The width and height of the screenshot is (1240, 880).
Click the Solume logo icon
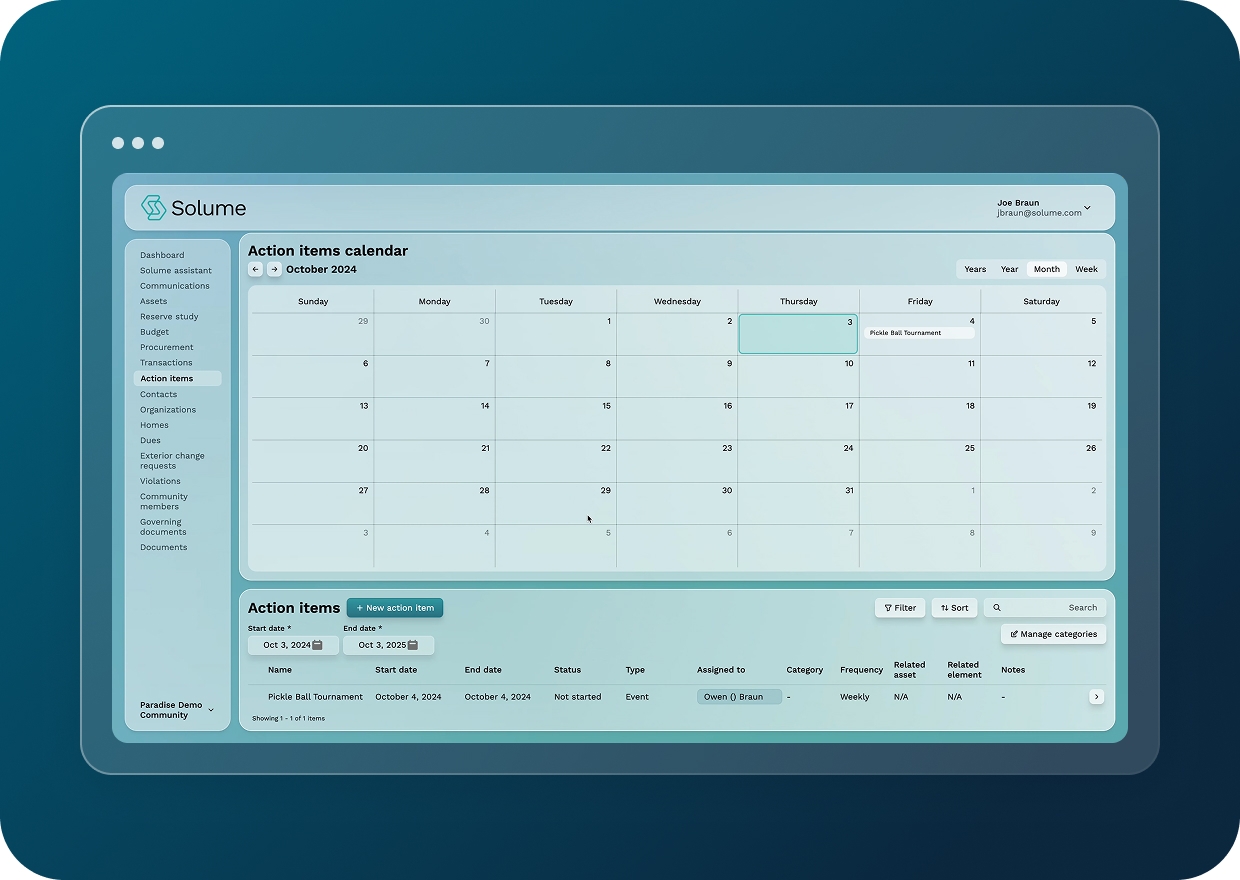tap(153, 208)
